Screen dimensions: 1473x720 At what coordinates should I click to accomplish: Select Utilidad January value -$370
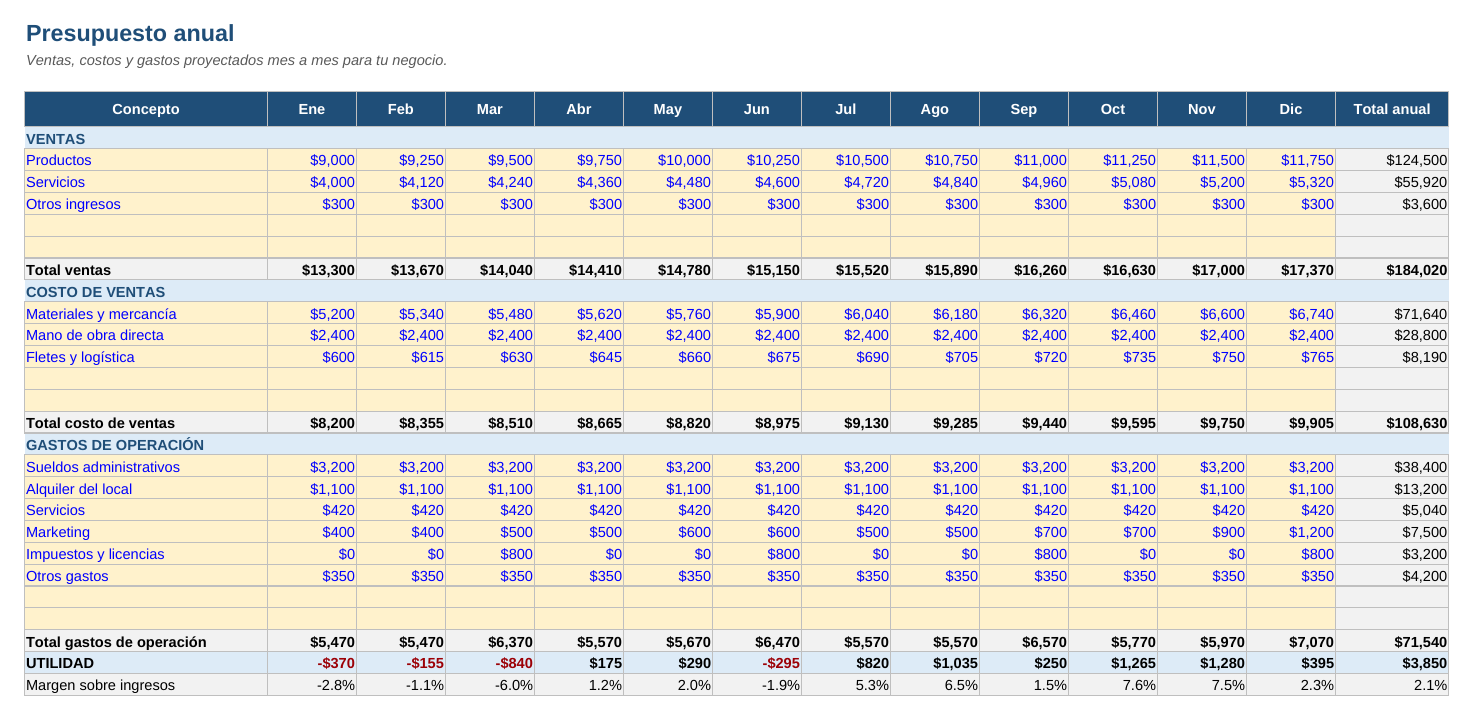point(312,663)
